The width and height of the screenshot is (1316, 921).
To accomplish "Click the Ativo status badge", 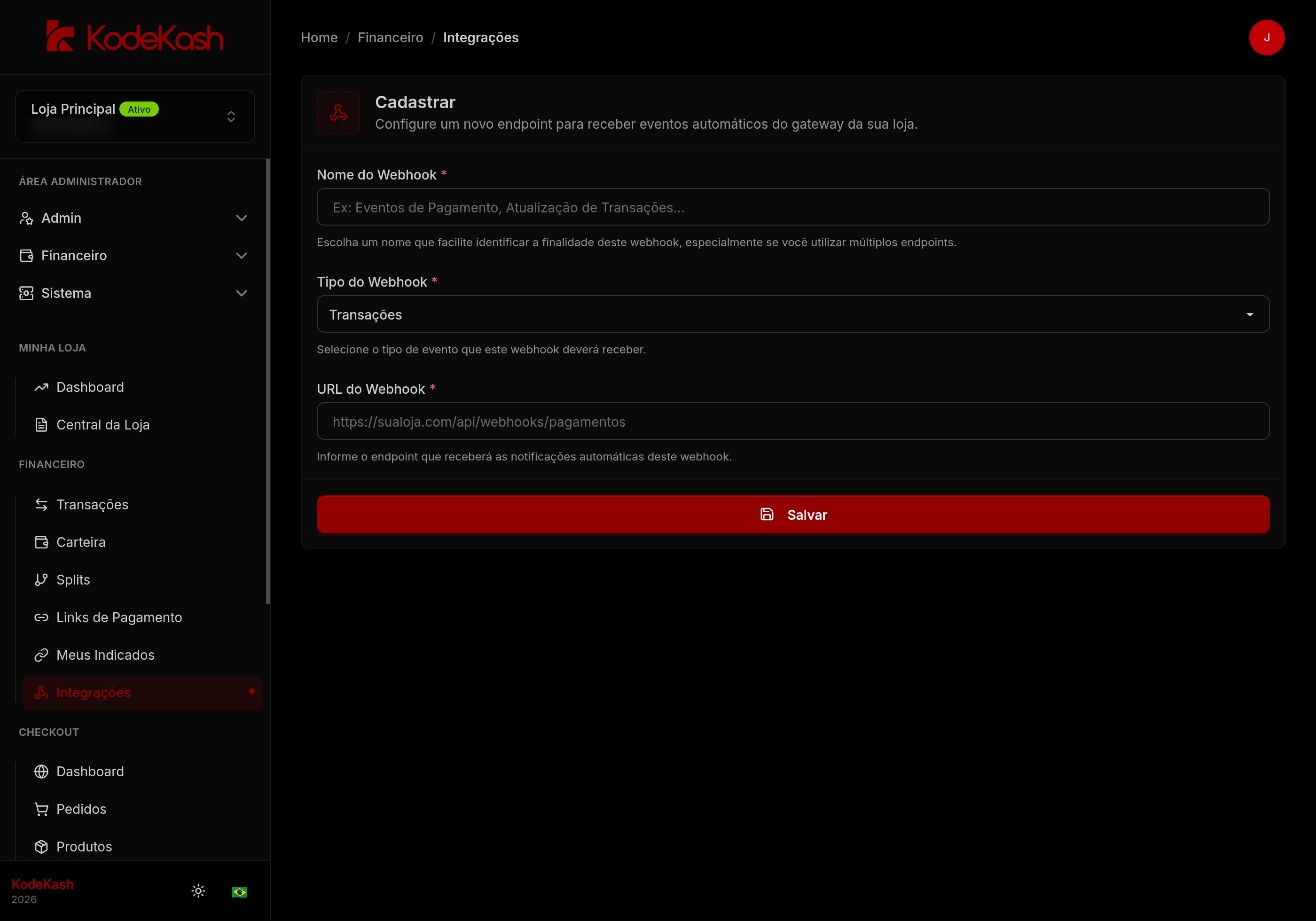I will tap(139, 109).
